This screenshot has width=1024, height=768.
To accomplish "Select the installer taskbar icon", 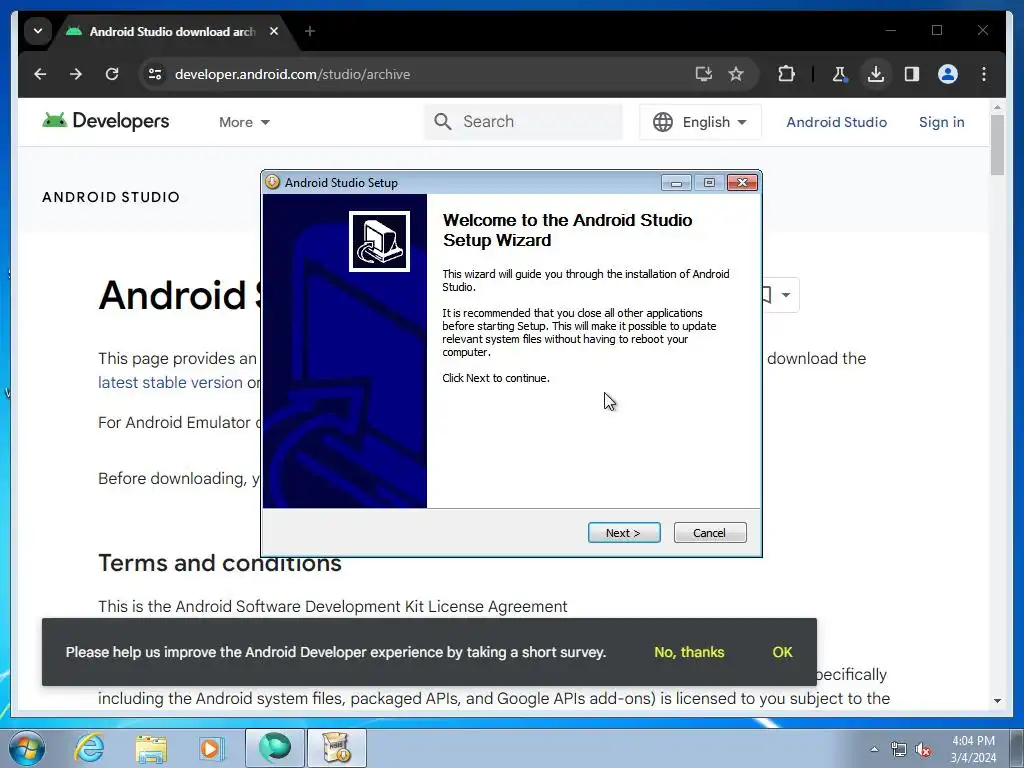I will [x=337, y=748].
